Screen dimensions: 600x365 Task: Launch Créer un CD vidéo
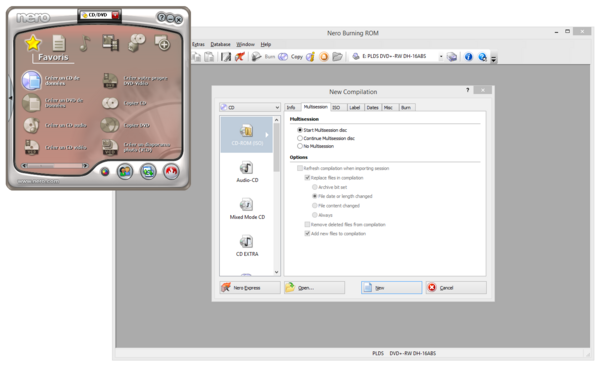[x=55, y=147]
